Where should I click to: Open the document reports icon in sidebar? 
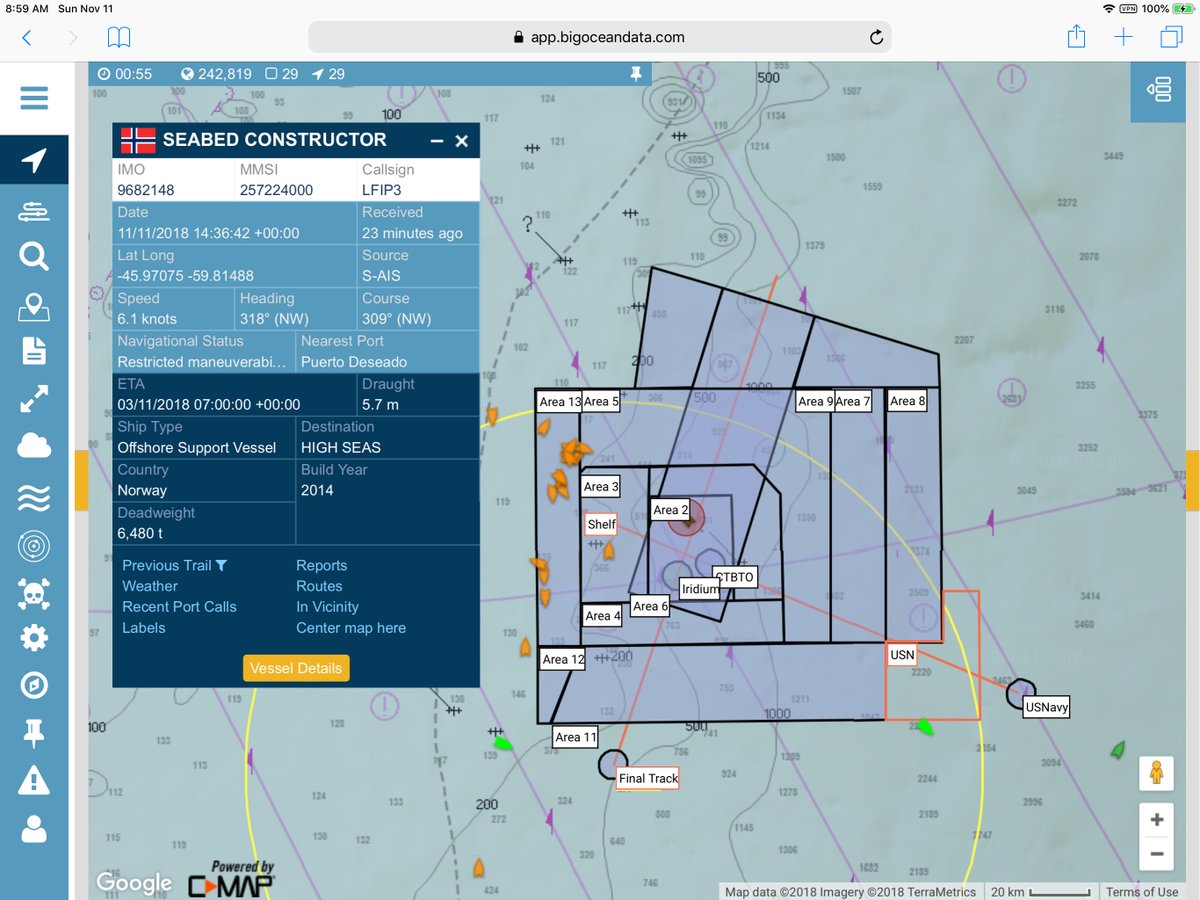(34, 351)
